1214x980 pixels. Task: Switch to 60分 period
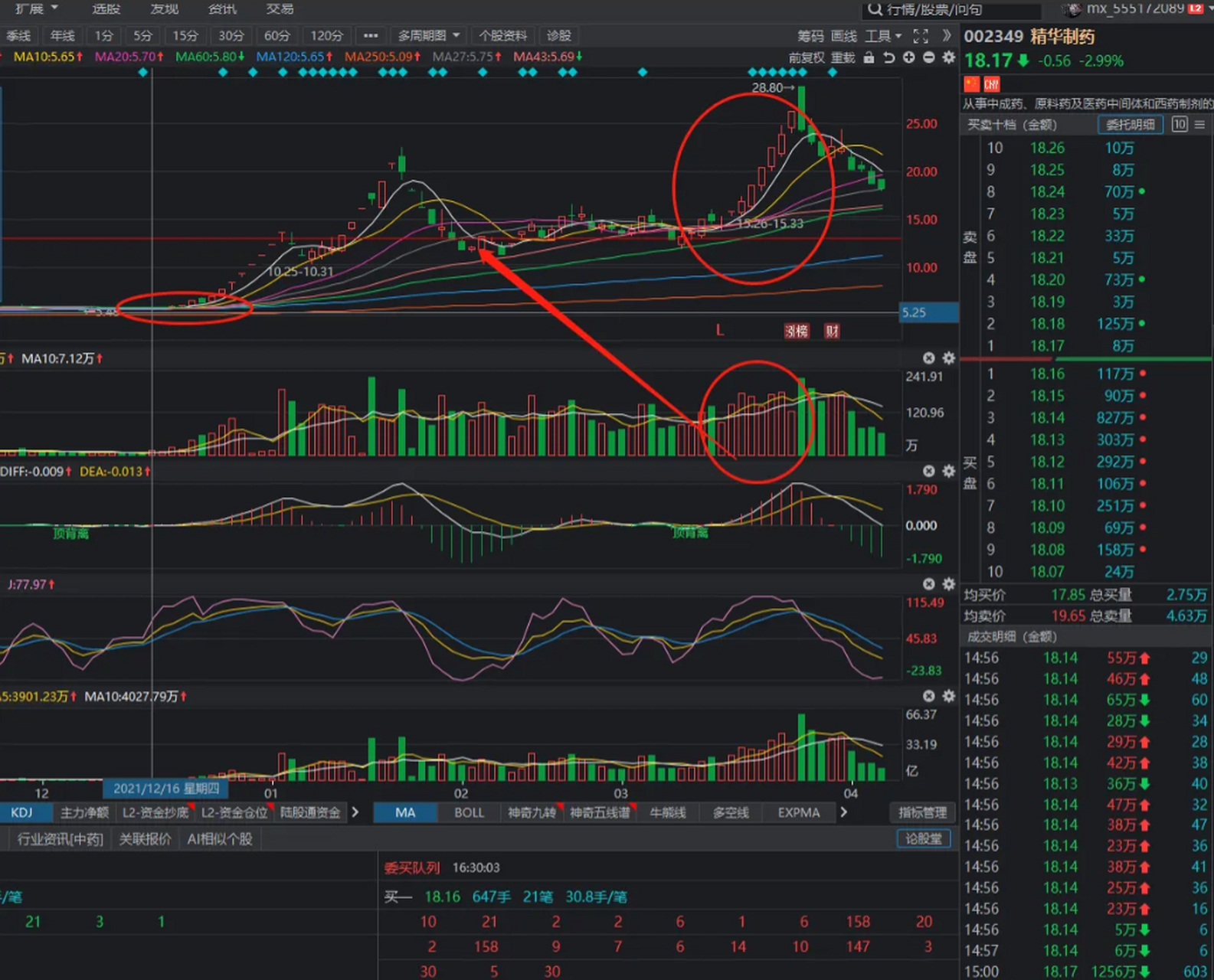(277, 36)
